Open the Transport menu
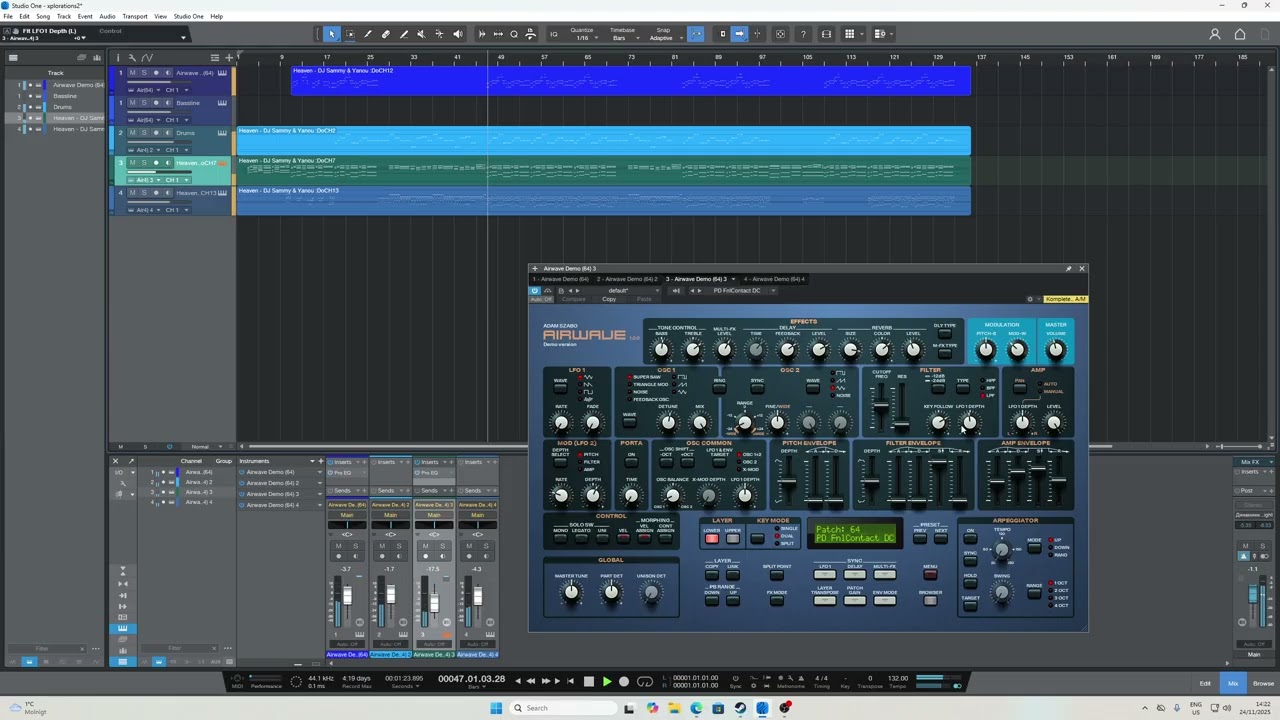Viewport: 1280px width, 720px height. (x=135, y=17)
